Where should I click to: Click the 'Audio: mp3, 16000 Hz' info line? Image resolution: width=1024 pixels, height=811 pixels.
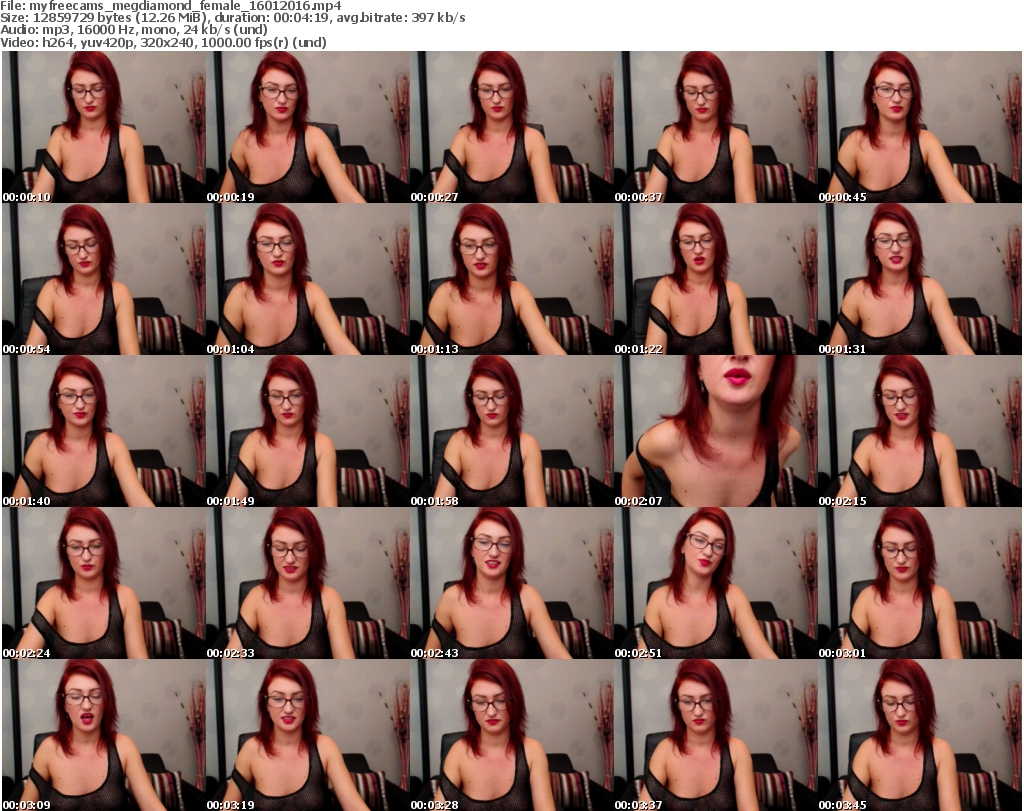[134, 30]
